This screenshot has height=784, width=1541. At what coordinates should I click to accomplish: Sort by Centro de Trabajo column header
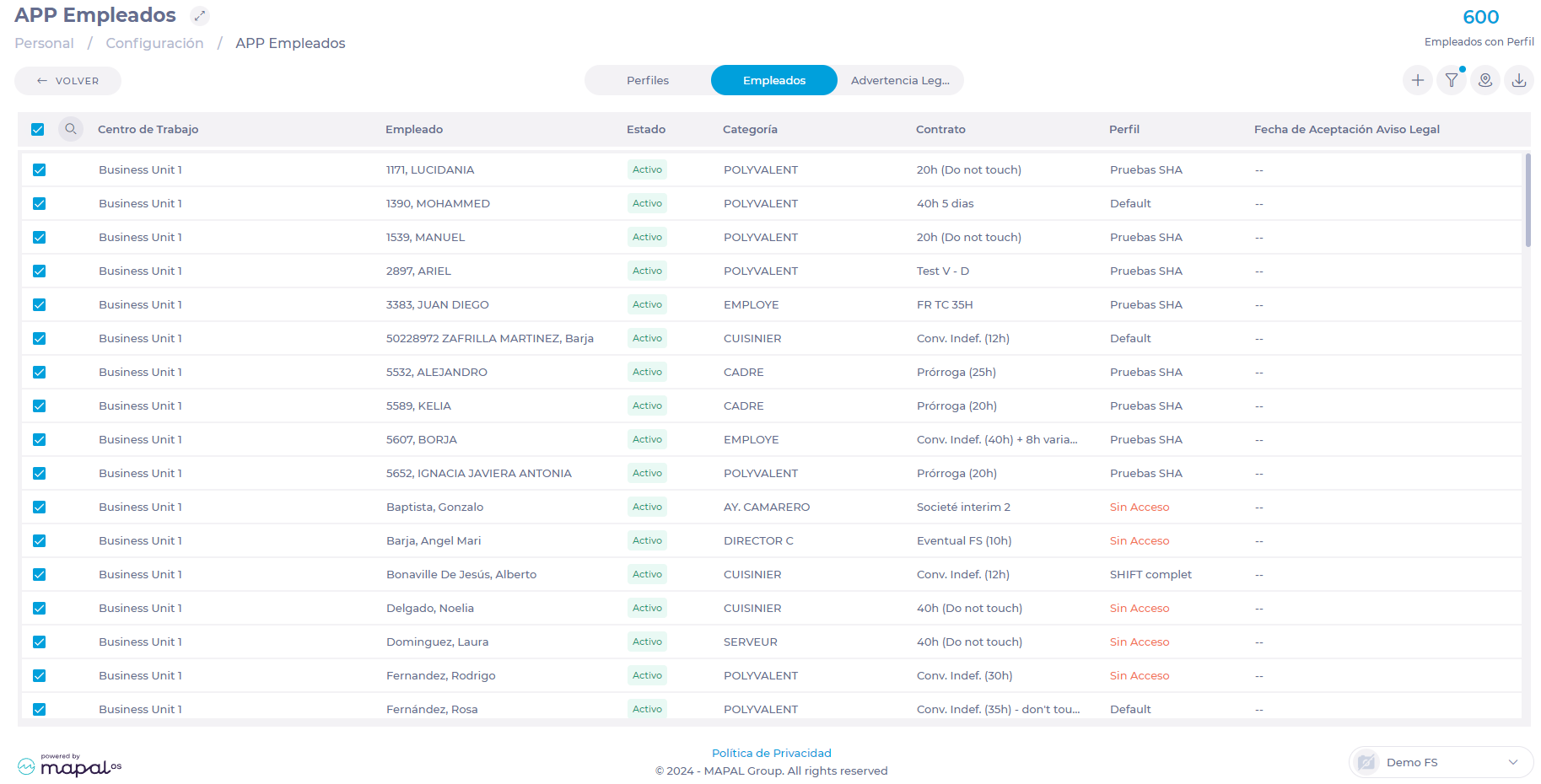148,129
